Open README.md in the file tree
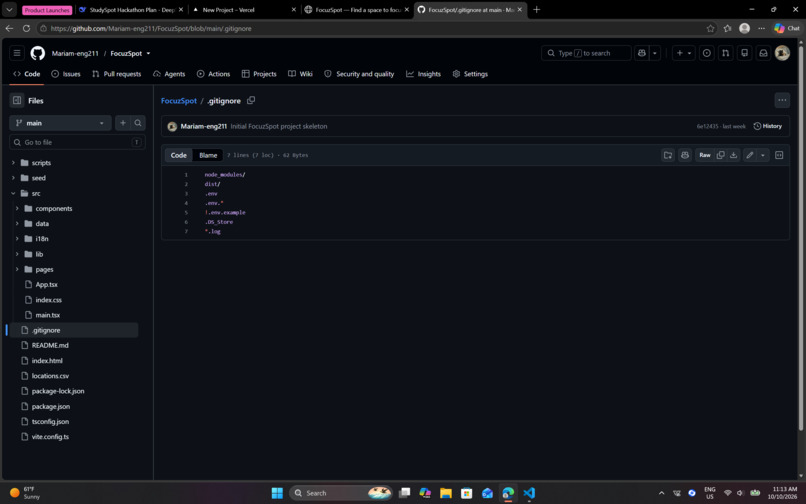 (50, 346)
